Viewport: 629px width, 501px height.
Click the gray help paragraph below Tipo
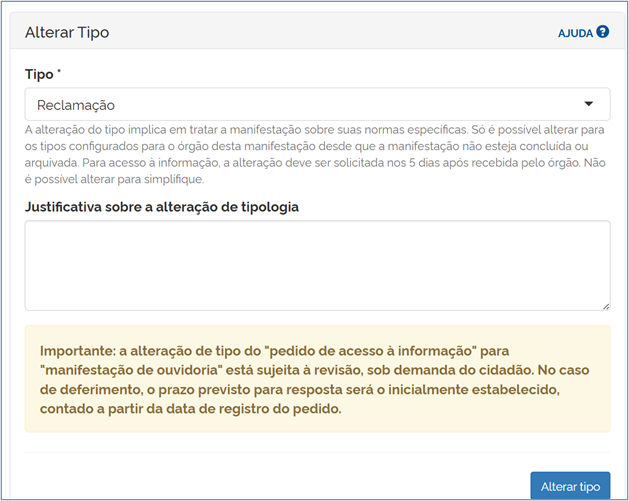pos(316,153)
